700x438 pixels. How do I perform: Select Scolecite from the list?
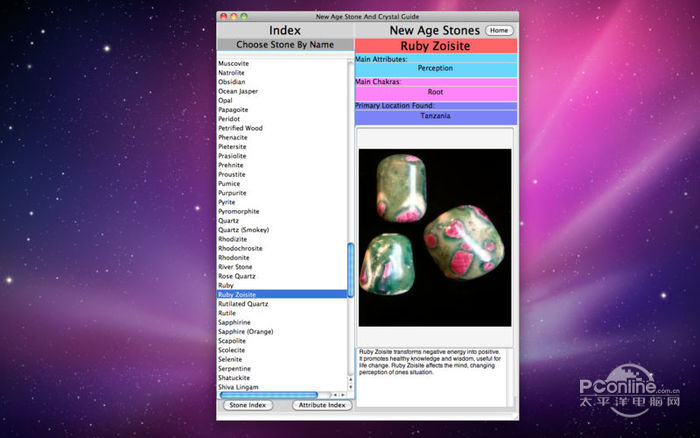(232, 350)
